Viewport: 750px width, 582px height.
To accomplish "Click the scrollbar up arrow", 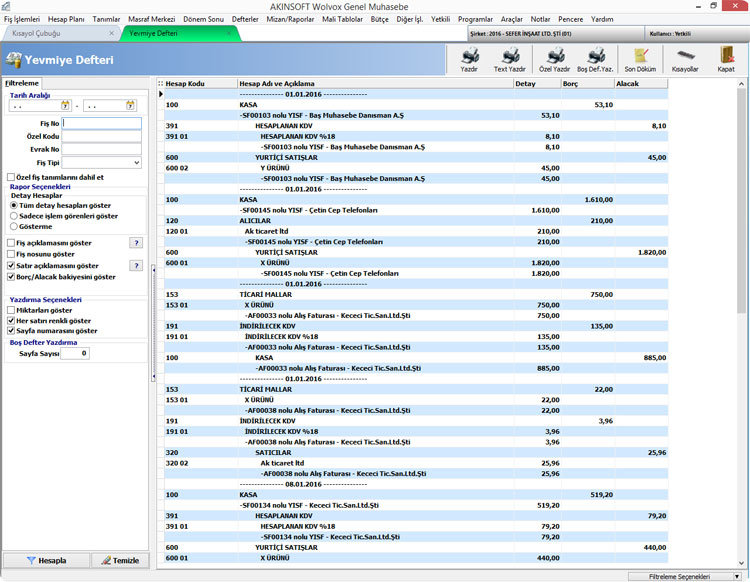I will (x=741, y=84).
